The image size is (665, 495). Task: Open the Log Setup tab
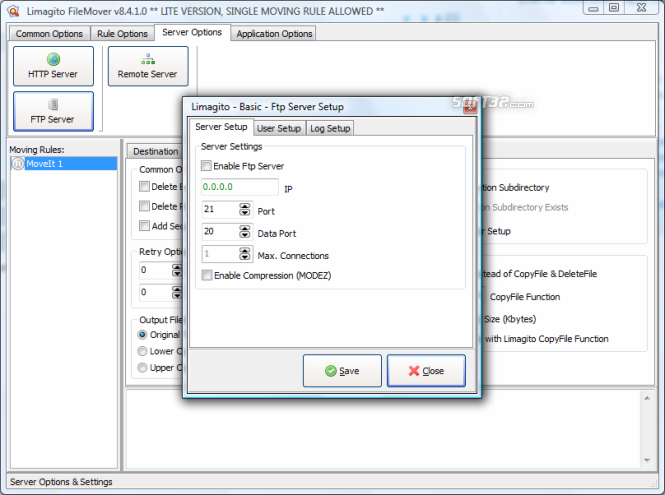coord(330,128)
